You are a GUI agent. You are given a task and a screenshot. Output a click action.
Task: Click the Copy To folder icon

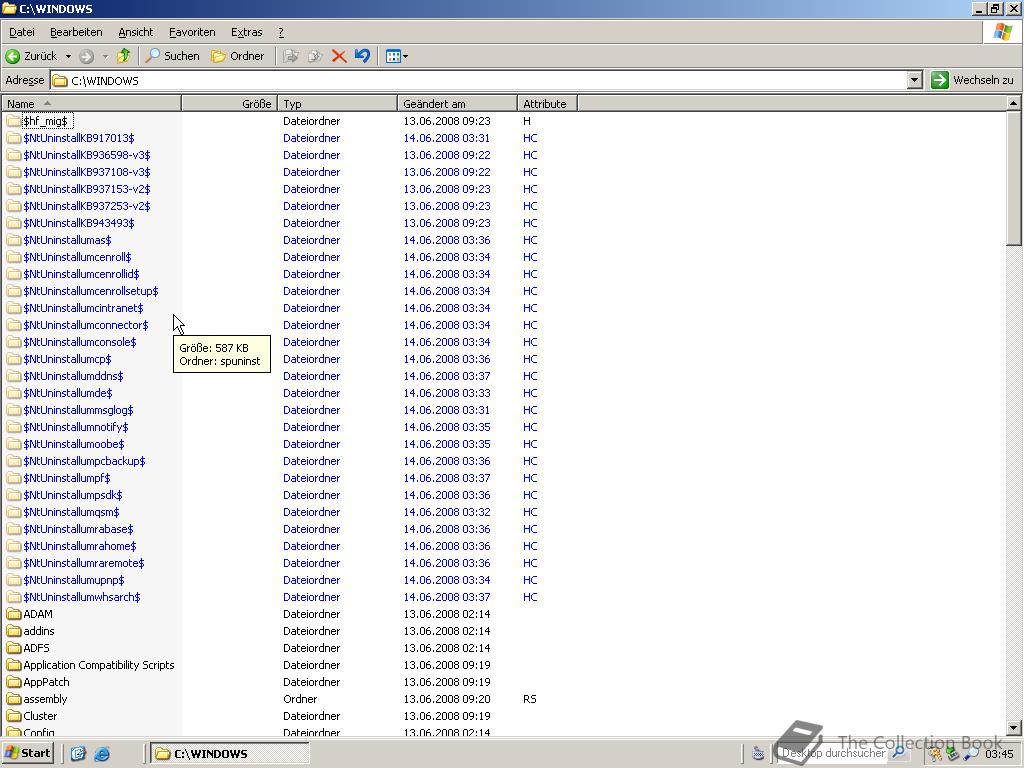click(315, 56)
